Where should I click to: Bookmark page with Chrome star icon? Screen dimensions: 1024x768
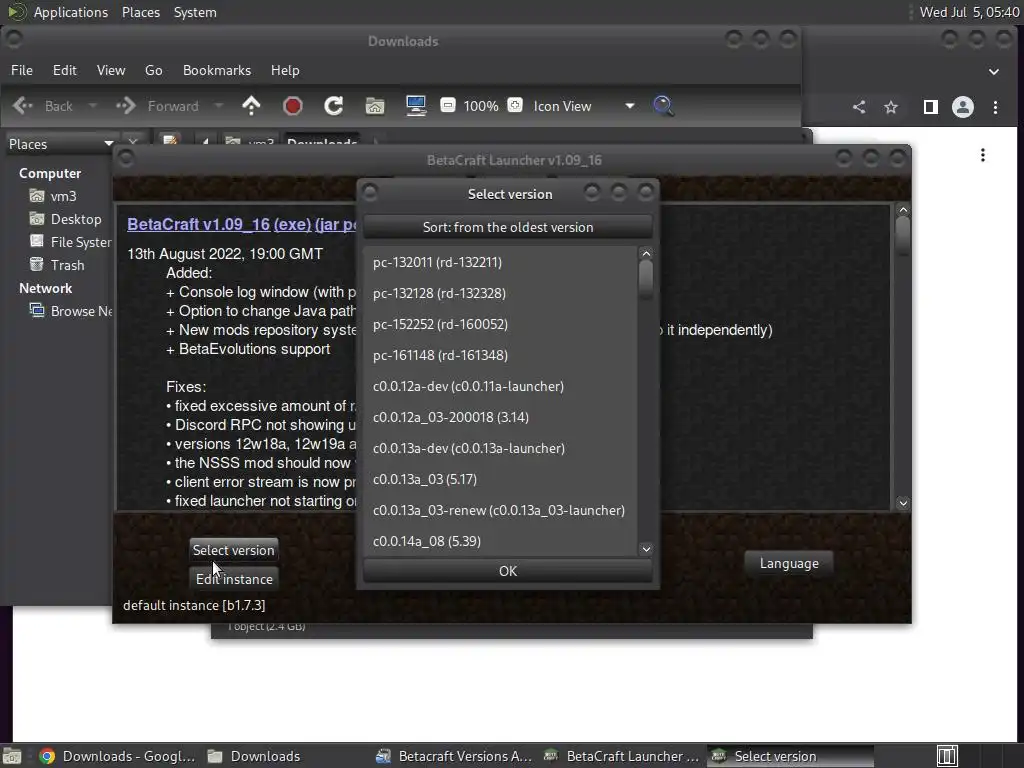click(891, 107)
